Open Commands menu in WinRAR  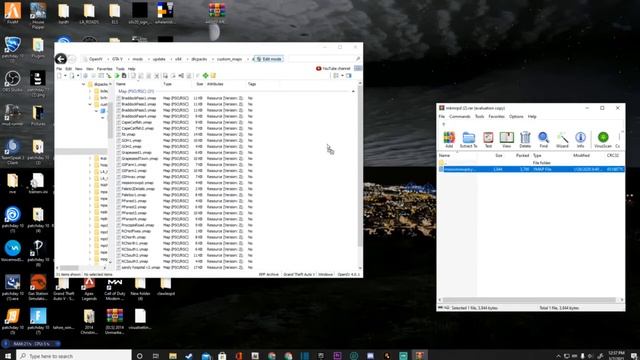(x=460, y=117)
